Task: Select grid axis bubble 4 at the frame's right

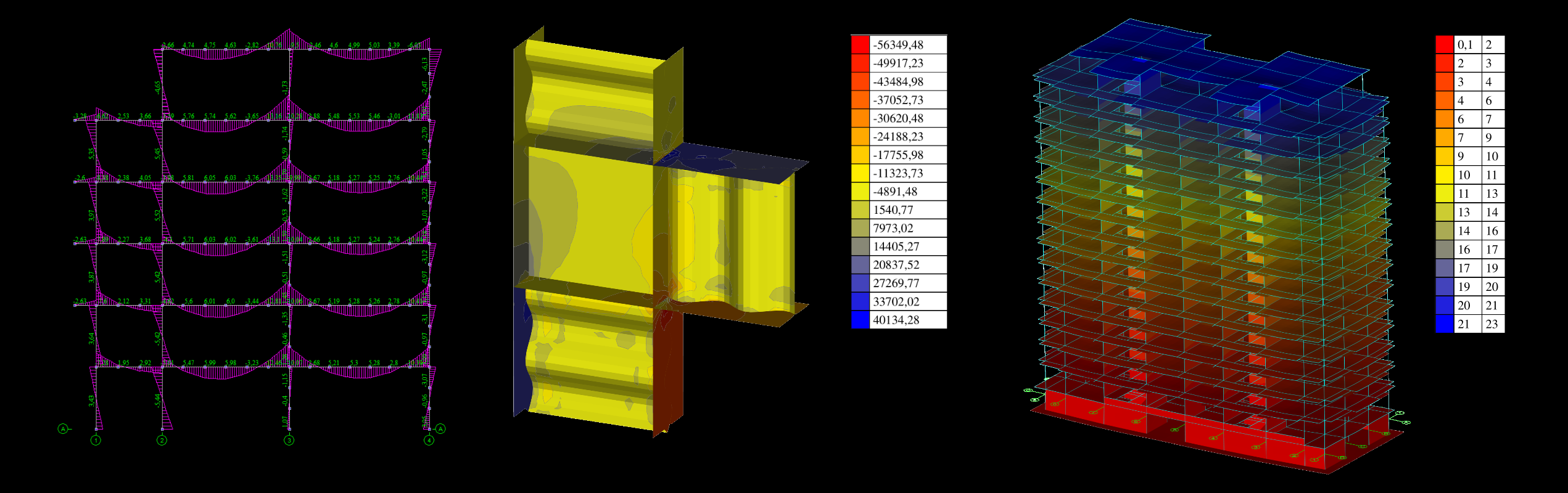Action: 429,440
